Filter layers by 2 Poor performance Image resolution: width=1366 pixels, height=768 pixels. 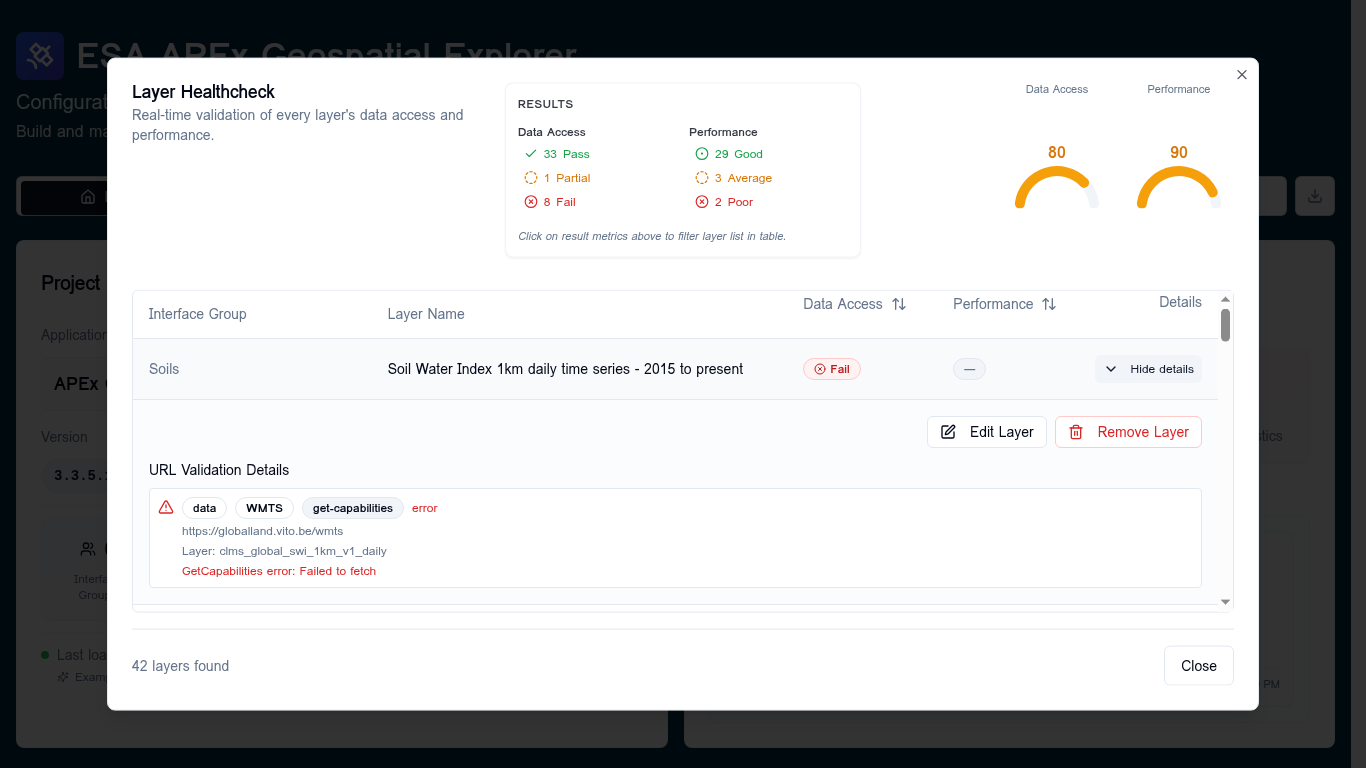point(724,202)
